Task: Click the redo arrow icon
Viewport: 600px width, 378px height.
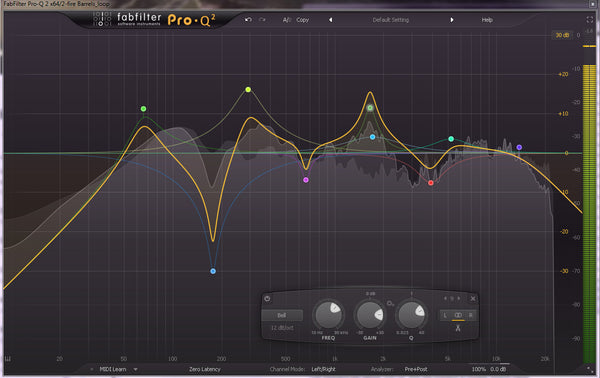Action: (262, 20)
